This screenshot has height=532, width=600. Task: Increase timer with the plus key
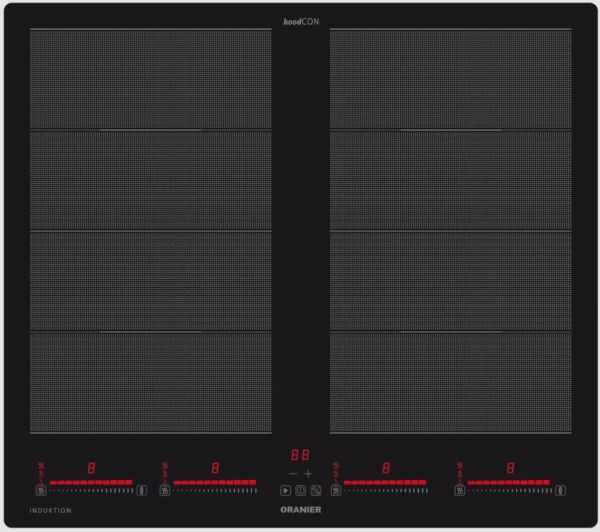tap(309, 473)
